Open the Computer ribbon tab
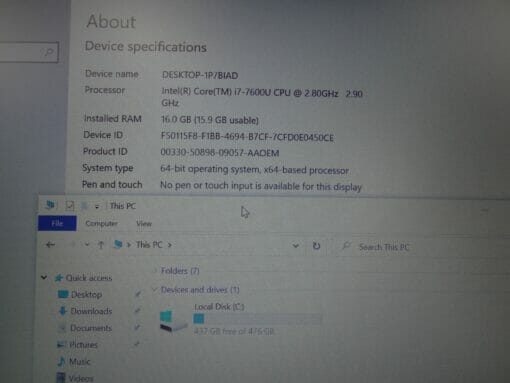 [101, 224]
